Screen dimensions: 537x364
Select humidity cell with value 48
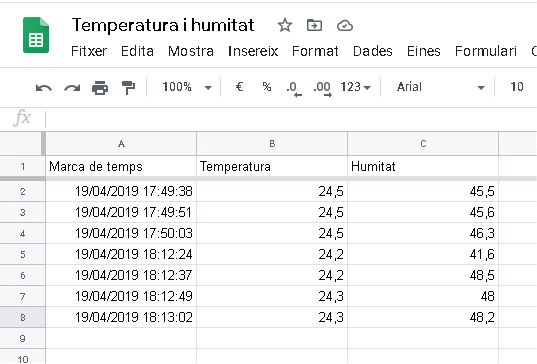[x=423, y=297]
